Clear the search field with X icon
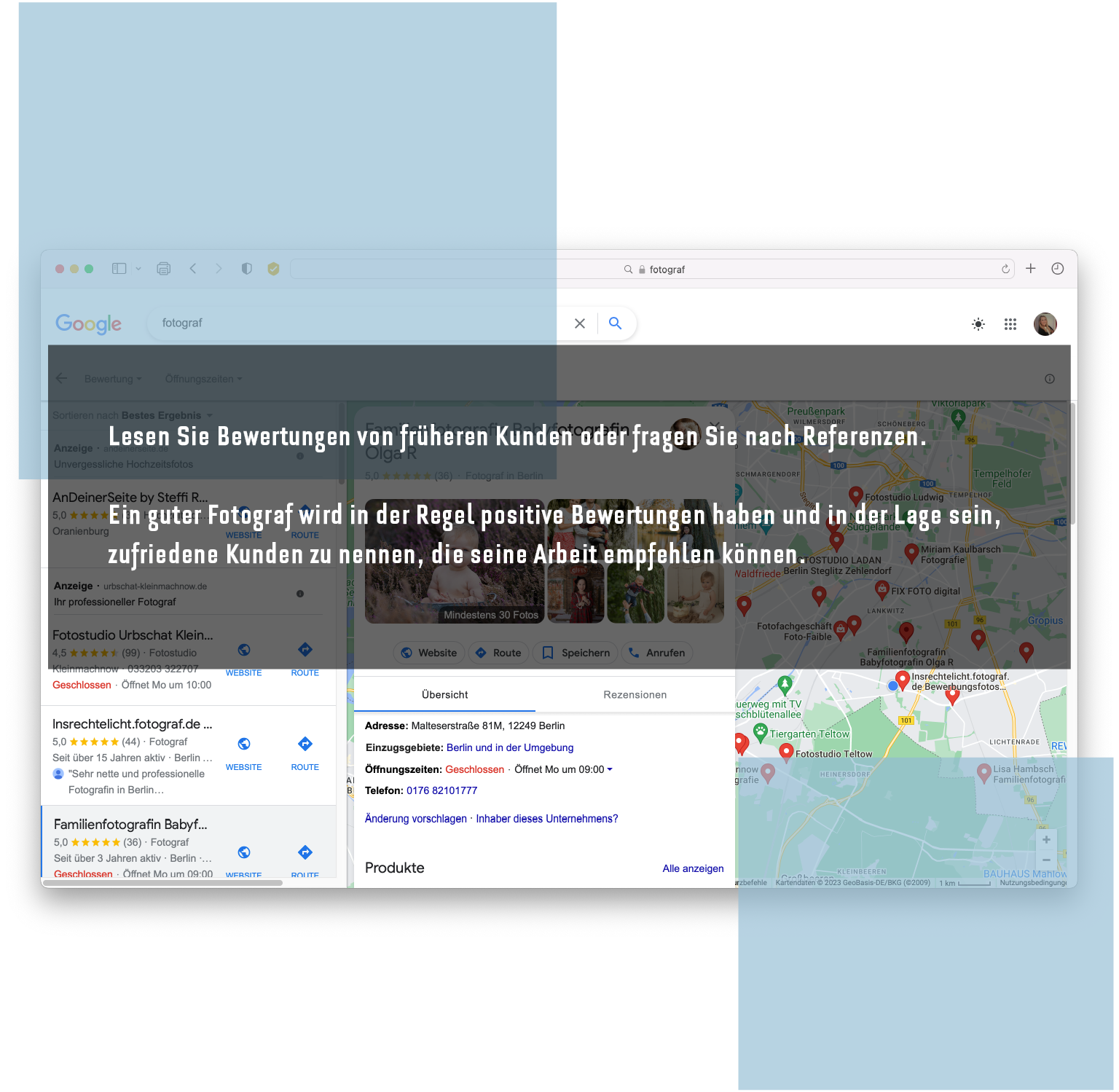1119x1092 pixels. [580, 323]
